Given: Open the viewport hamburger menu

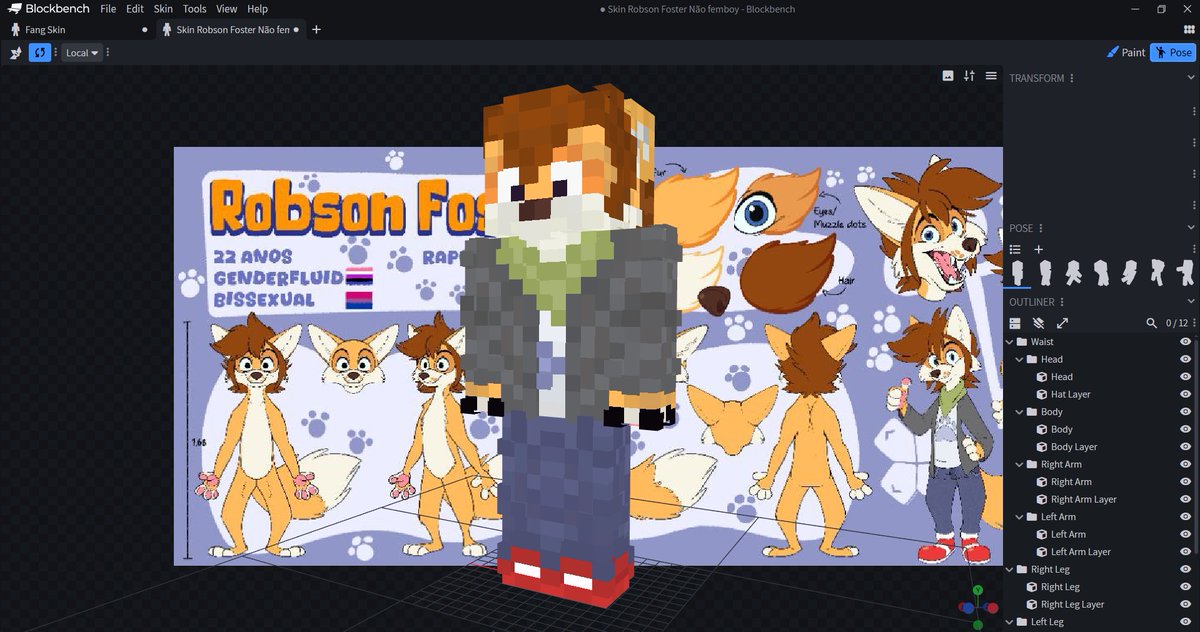Looking at the screenshot, I should (991, 76).
